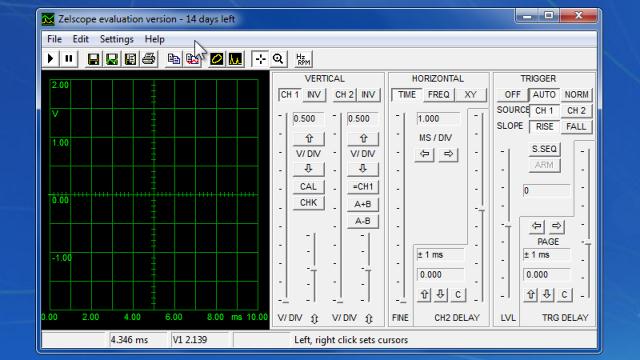Click the CH 1 vertical position slider handle
The width and height of the screenshot is (640, 360).
pyautogui.click(x=314, y=270)
